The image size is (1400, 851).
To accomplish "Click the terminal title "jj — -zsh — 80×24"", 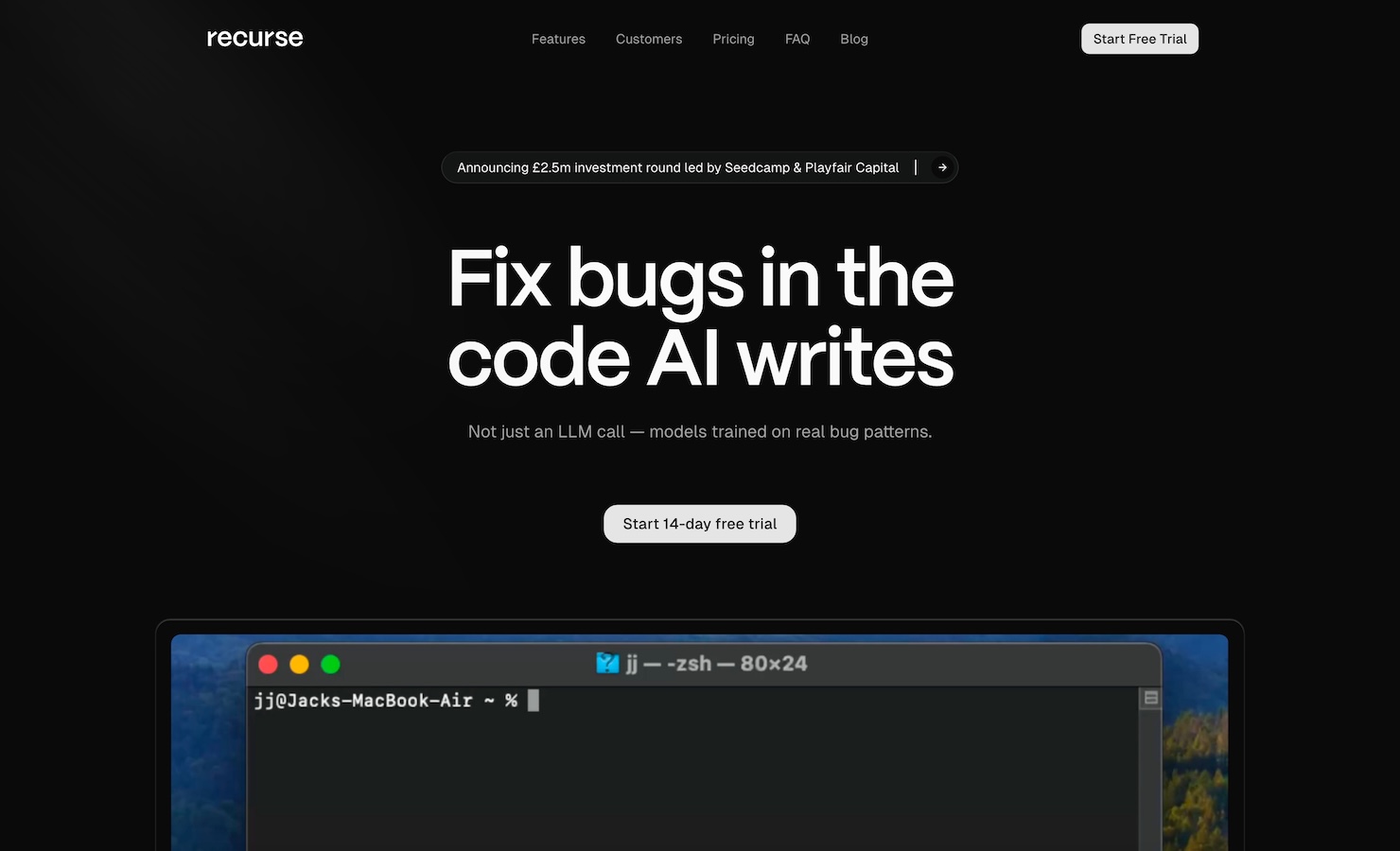I will coord(717,664).
